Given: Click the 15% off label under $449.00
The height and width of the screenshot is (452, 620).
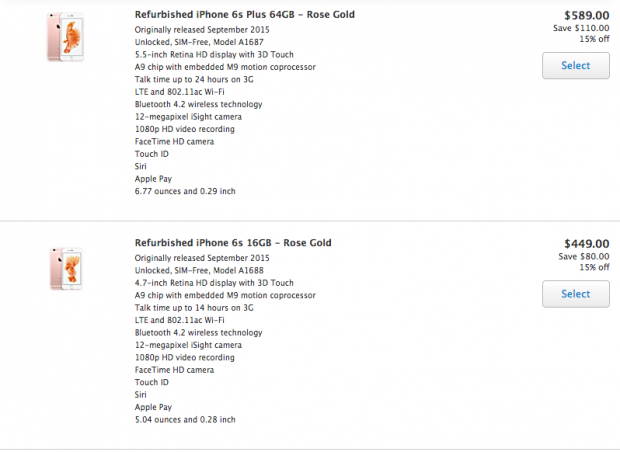Looking at the screenshot, I should pyautogui.click(x=594, y=267).
